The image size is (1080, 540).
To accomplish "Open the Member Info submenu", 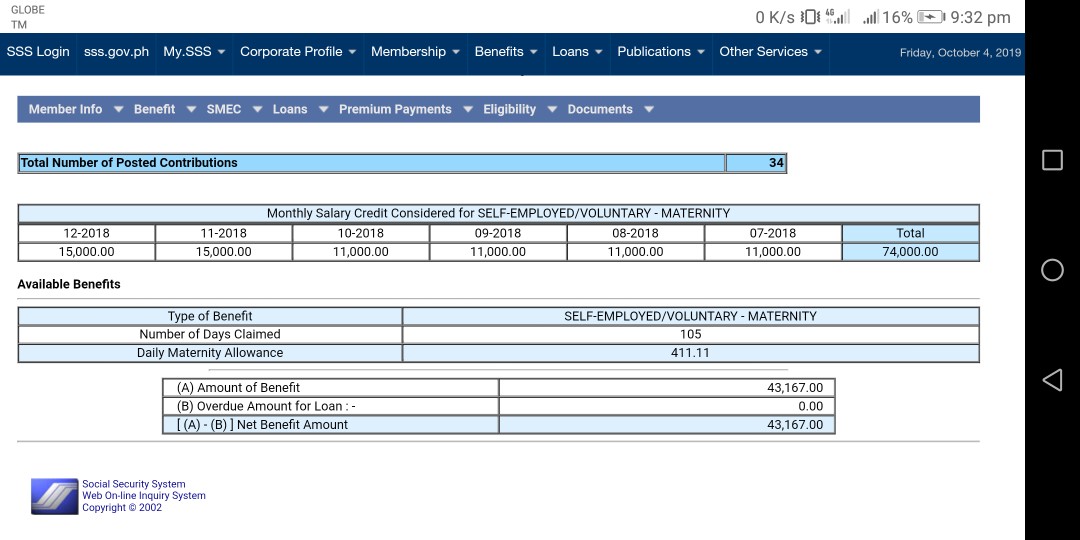I will (x=65, y=109).
